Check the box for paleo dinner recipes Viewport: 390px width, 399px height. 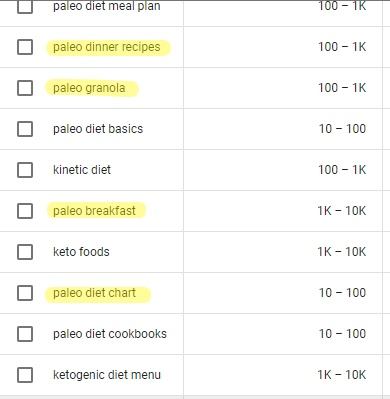[x=25, y=47]
